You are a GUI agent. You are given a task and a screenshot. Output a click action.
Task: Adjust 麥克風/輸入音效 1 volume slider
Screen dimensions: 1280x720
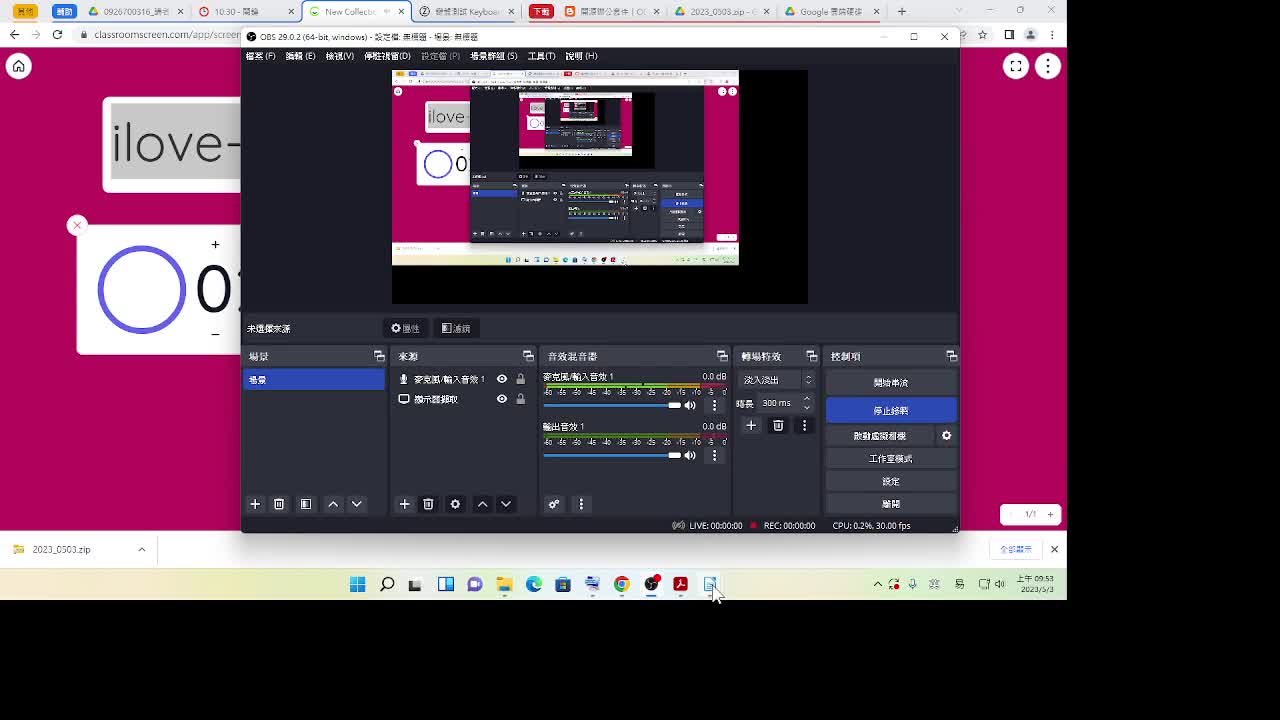tap(612, 405)
